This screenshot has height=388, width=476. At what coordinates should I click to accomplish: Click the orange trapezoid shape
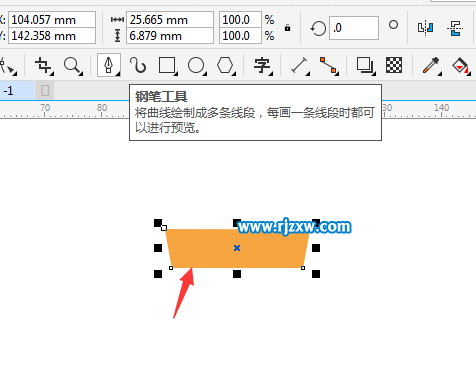[x=237, y=248]
